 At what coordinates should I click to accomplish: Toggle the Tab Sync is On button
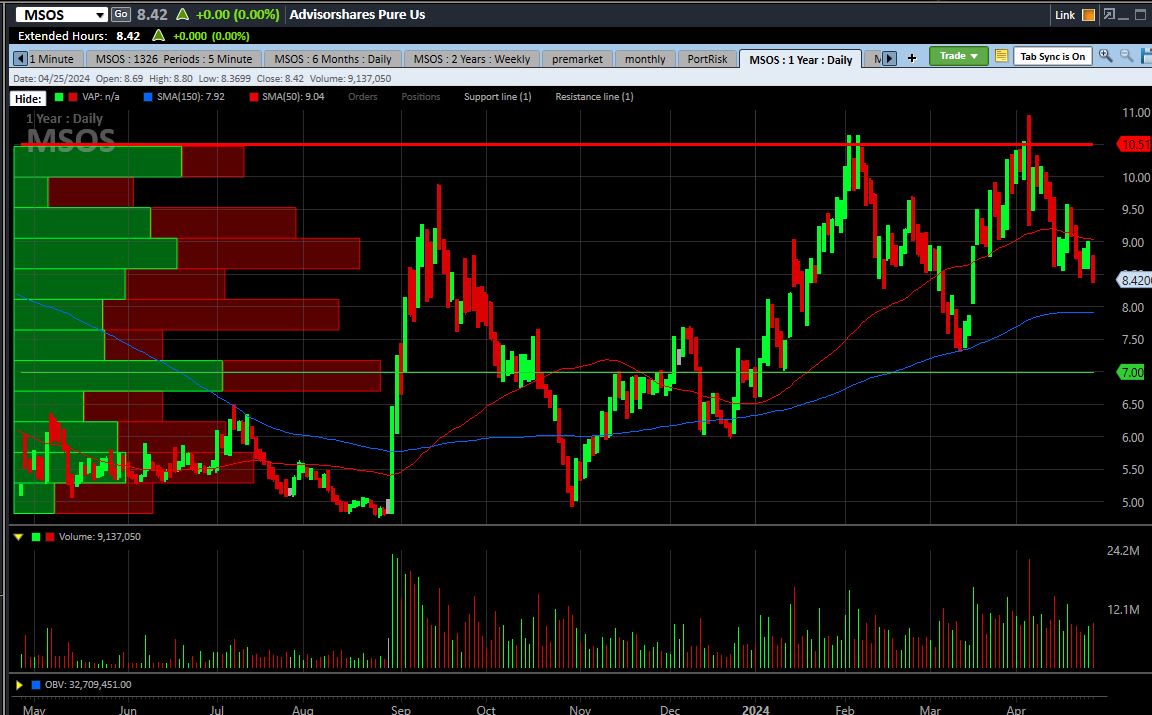1052,57
